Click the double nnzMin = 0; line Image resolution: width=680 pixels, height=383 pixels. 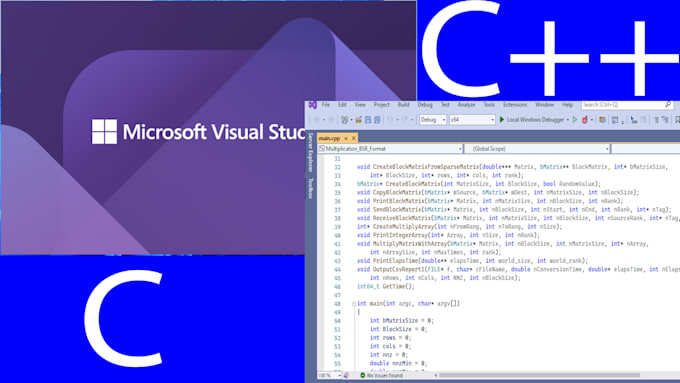[x=398, y=363]
